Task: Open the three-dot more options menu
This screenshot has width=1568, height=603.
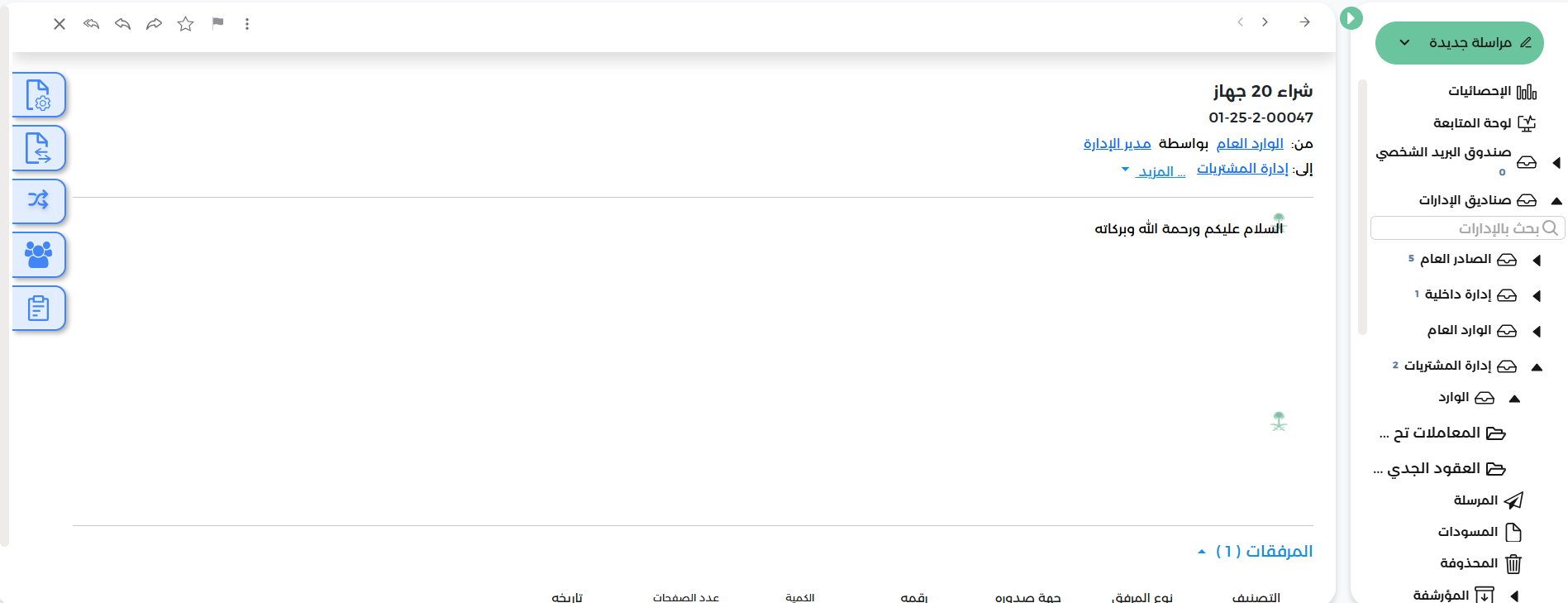Action: pyautogui.click(x=247, y=24)
